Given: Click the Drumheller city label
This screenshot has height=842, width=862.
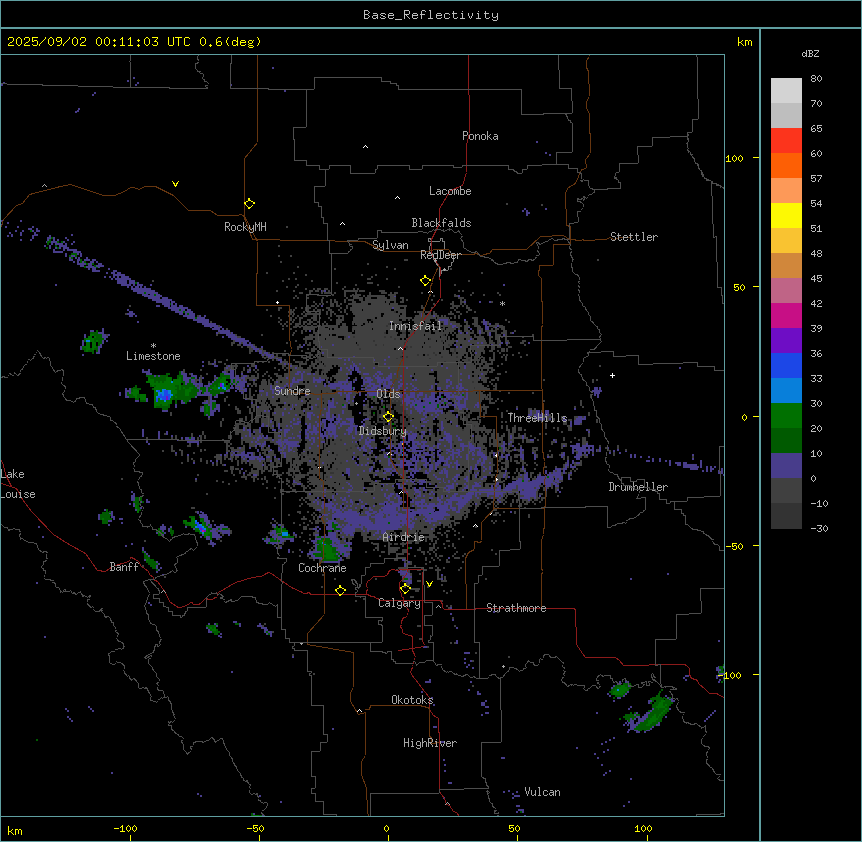Looking at the screenshot, I should click(x=638, y=487).
